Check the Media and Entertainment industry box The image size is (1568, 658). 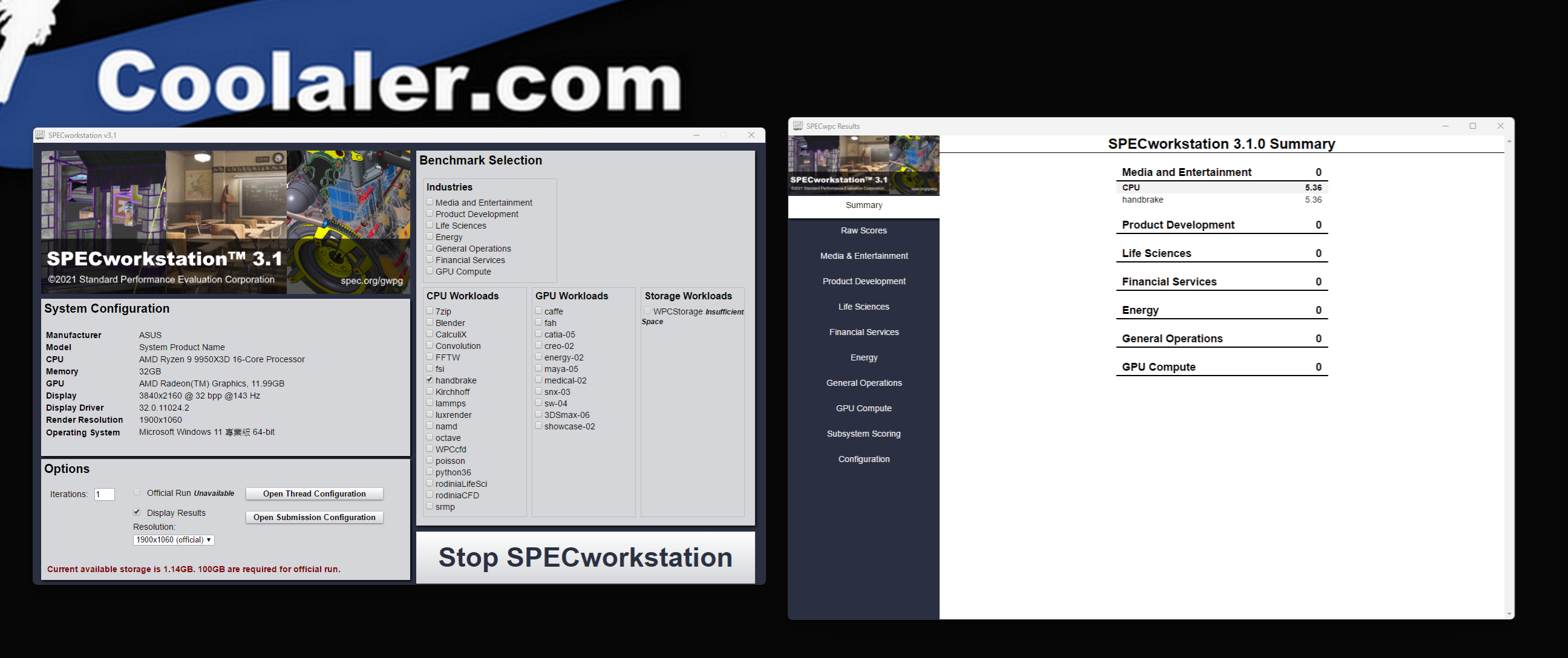pos(430,202)
